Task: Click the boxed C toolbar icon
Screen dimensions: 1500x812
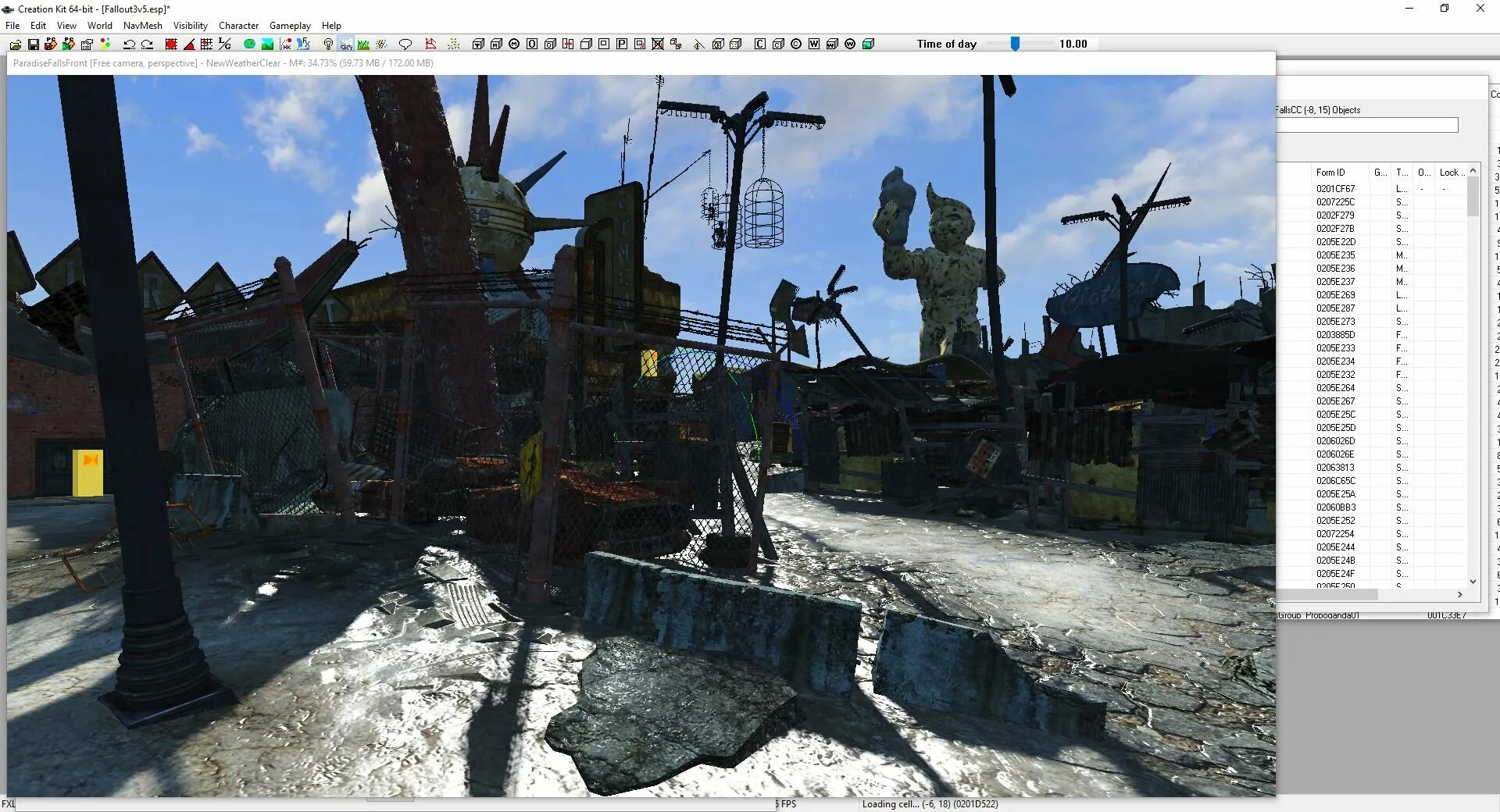Action: [760, 45]
